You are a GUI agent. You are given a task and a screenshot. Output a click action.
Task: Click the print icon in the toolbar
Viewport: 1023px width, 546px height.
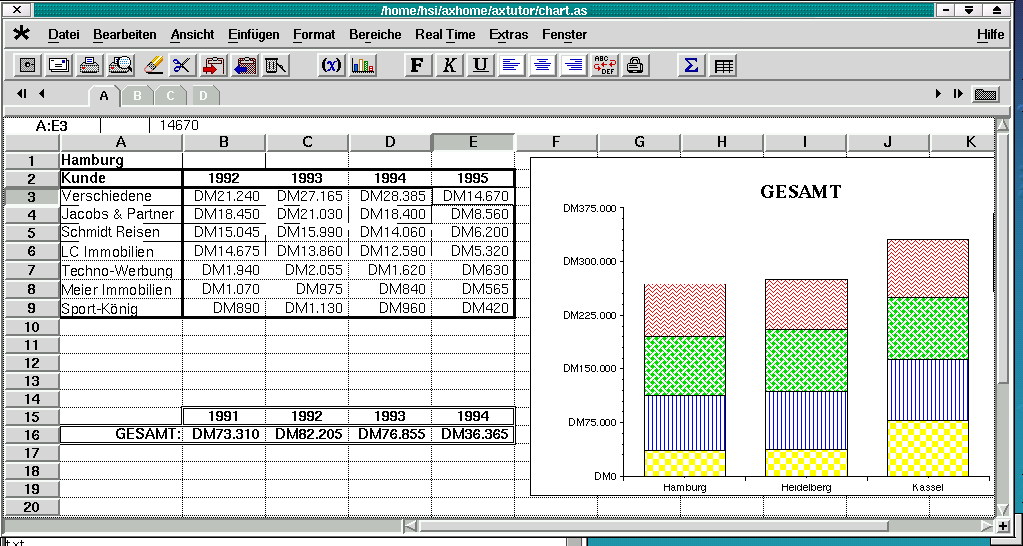(90, 66)
